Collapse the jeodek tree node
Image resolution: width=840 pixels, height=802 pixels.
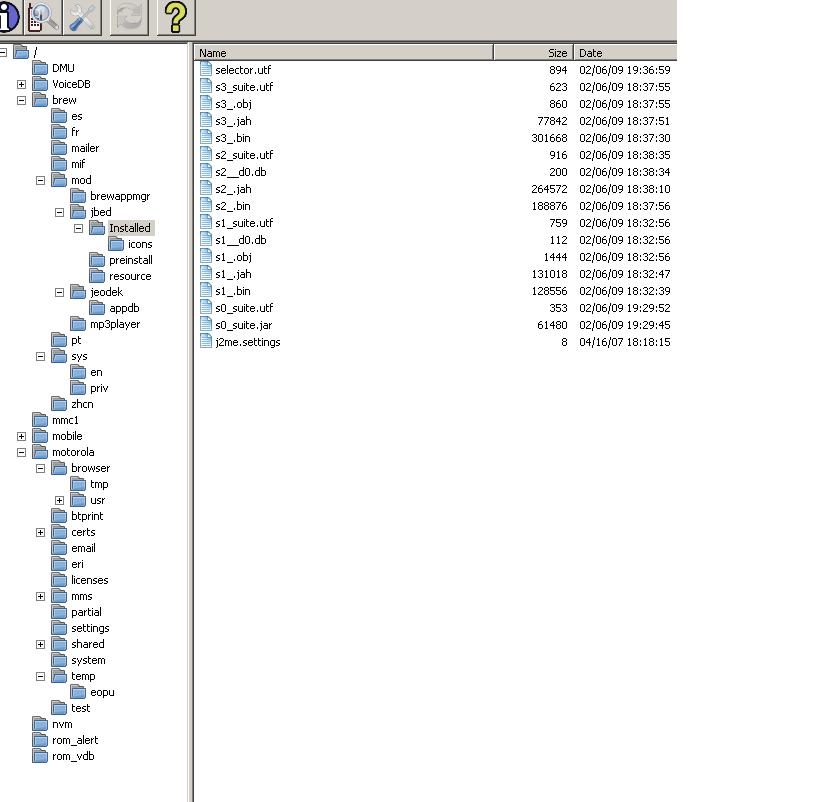(59, 292)
